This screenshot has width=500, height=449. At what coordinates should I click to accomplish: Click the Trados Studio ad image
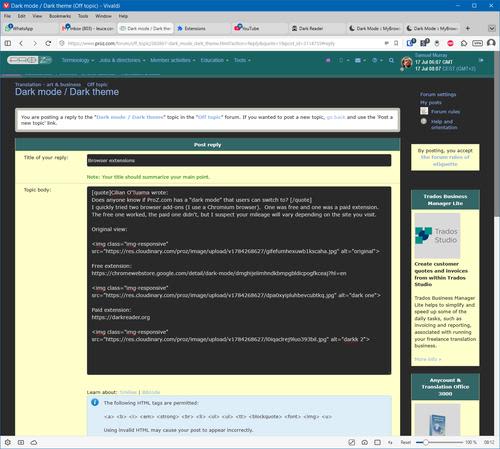437,236
